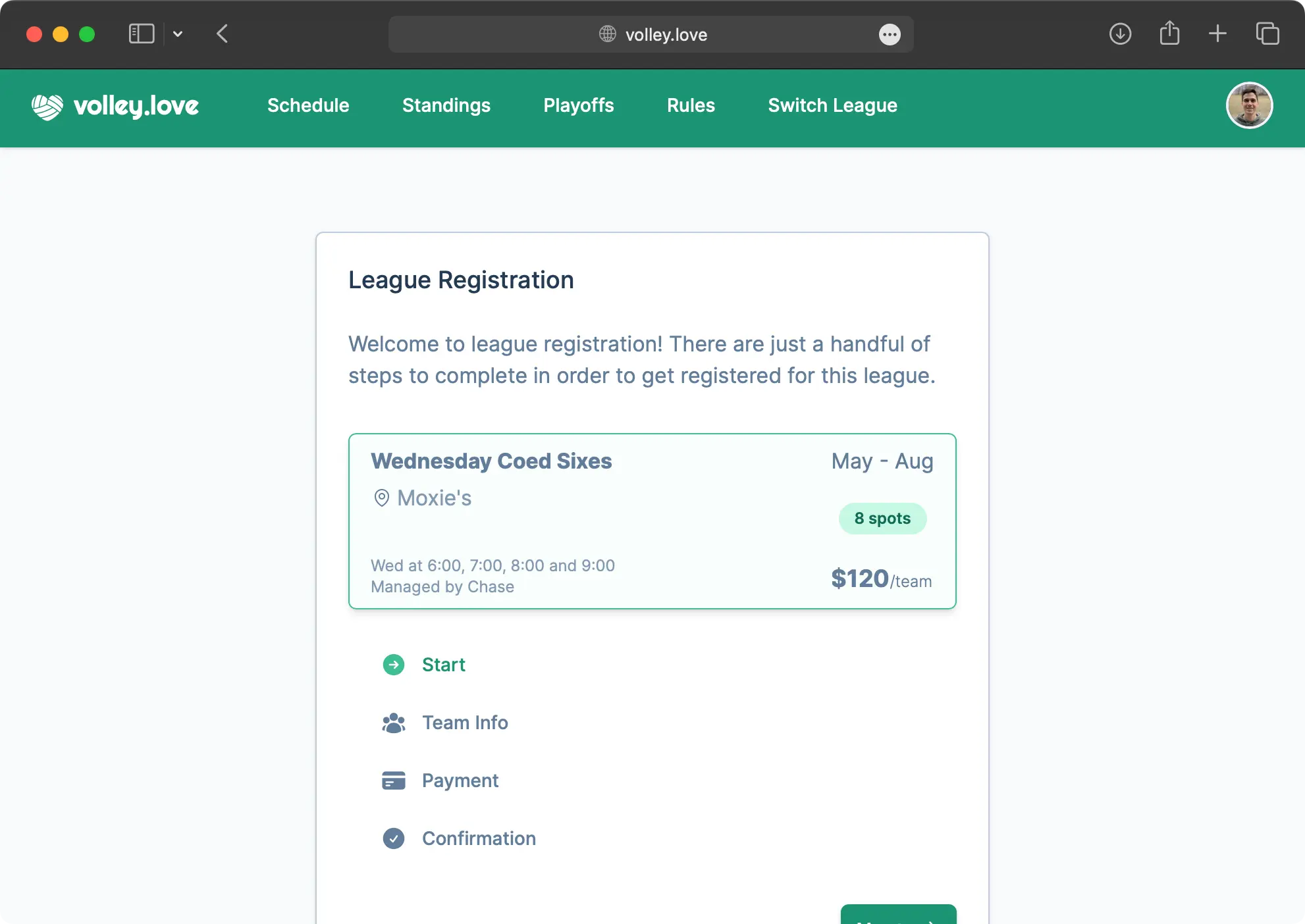Click the Confirmation checkmark icon
The height and width of the screenshot is (924, 1305).
[394, 838]
